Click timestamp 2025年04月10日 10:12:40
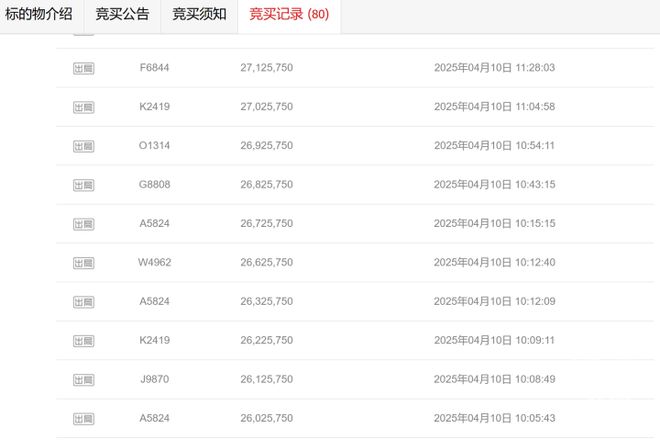Image resolution: width=660 pixels, height=440 pixels. (495, 262)
